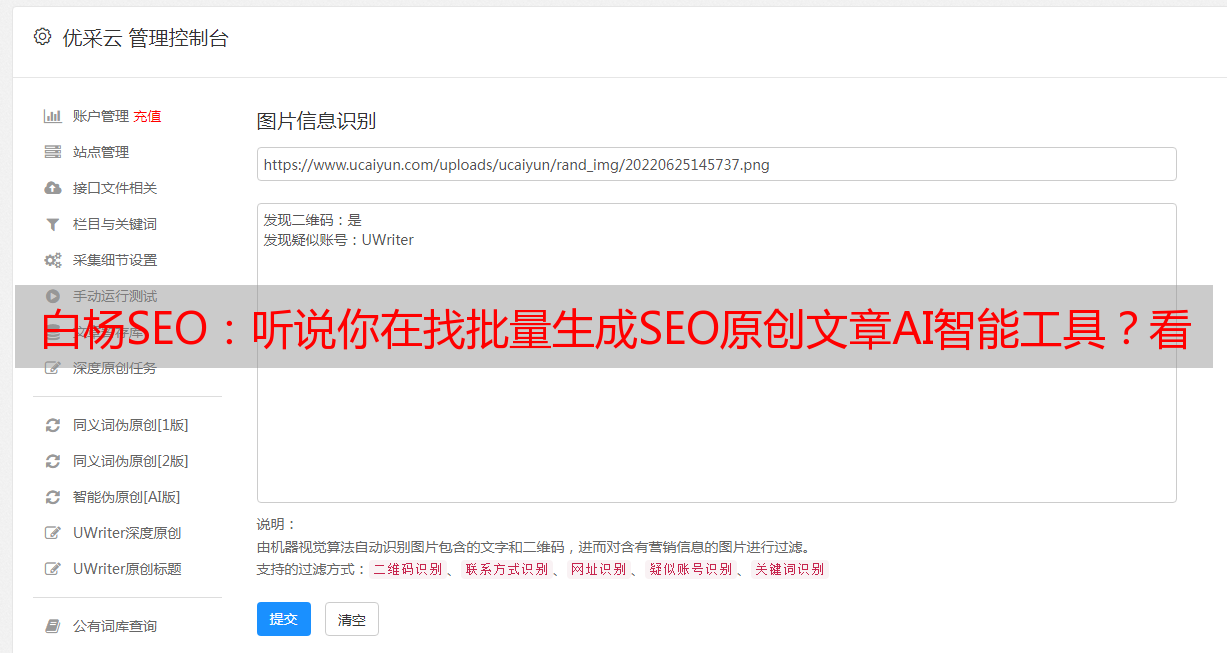The width and height of the screenshot is (1227, 653).
Task: Click the refresh icon for 同义词伪原创[2版]
Action: click(53, 461)
